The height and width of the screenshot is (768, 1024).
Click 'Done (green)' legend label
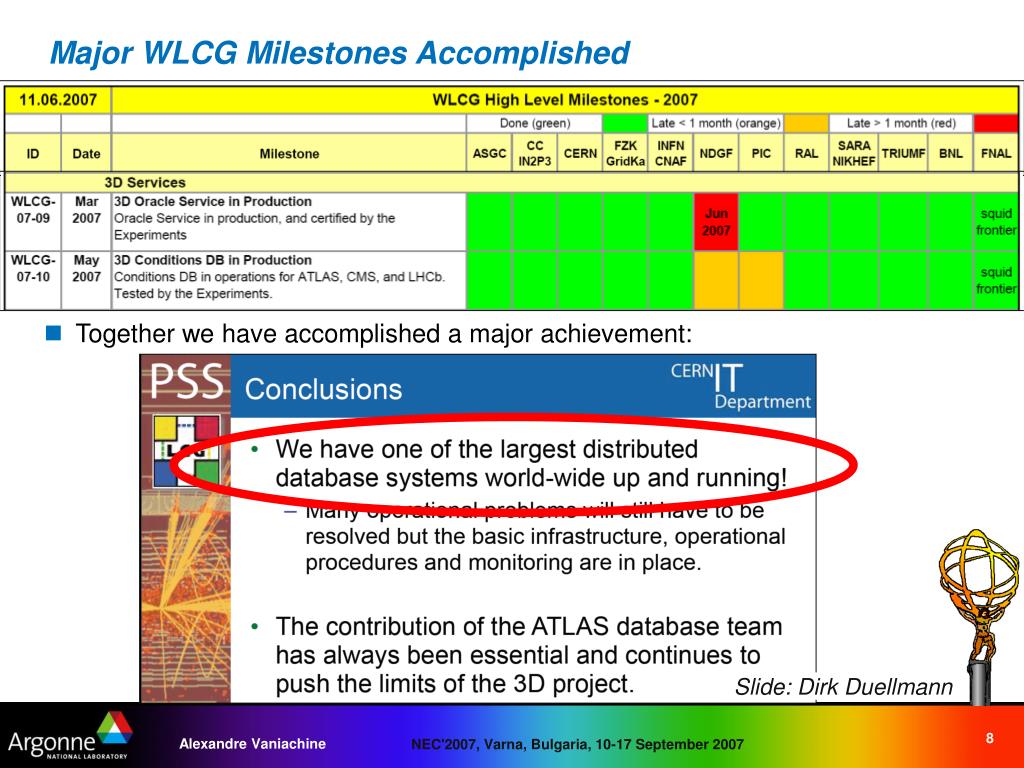[535, 123]
